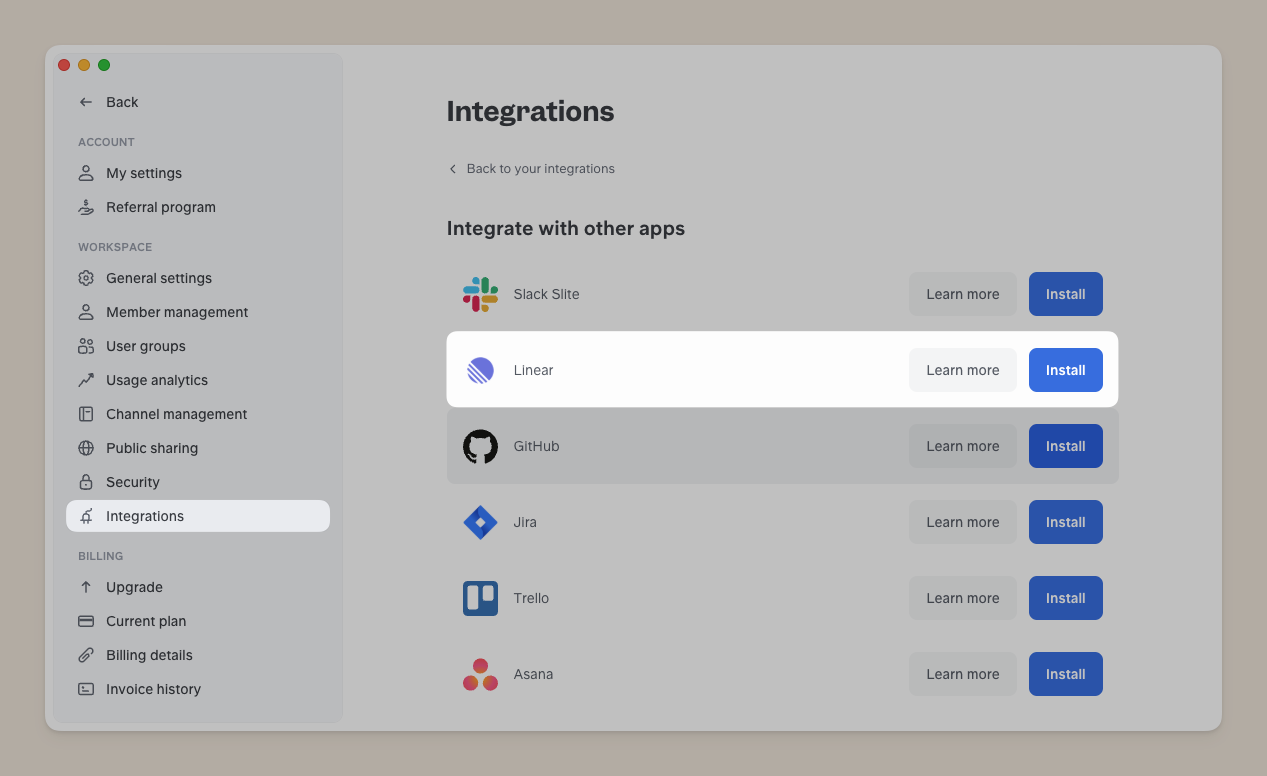Select Integrations sidebar item

(x=198, y=516)
